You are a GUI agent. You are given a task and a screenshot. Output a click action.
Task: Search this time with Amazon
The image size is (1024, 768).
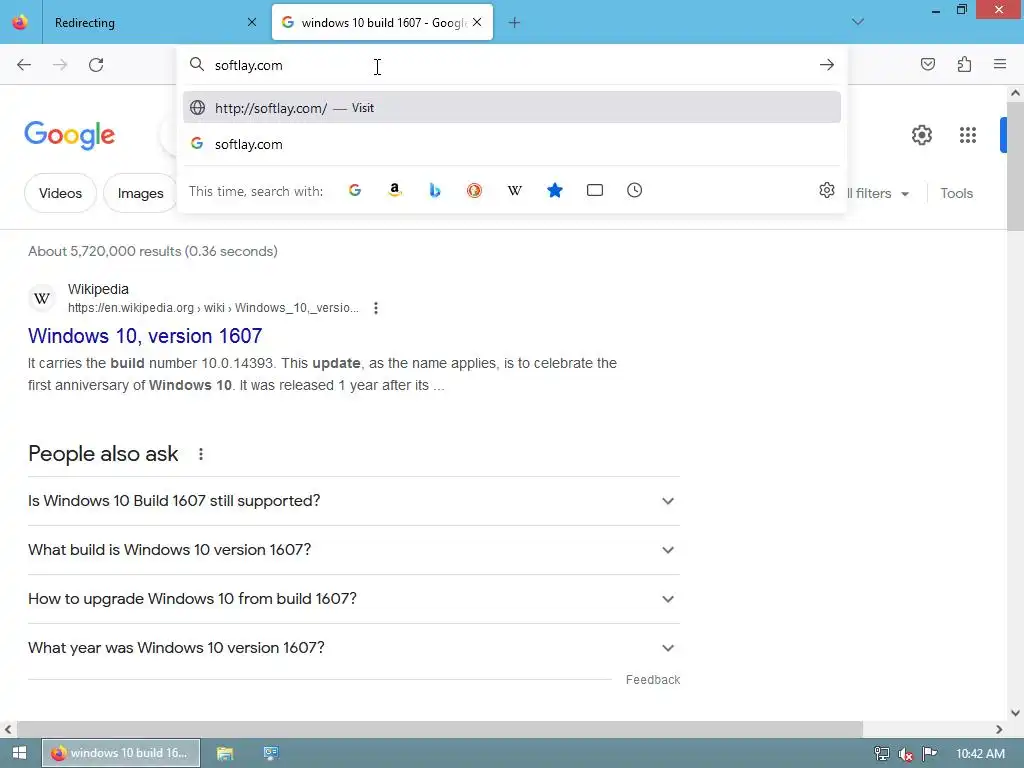pos(394,190)
